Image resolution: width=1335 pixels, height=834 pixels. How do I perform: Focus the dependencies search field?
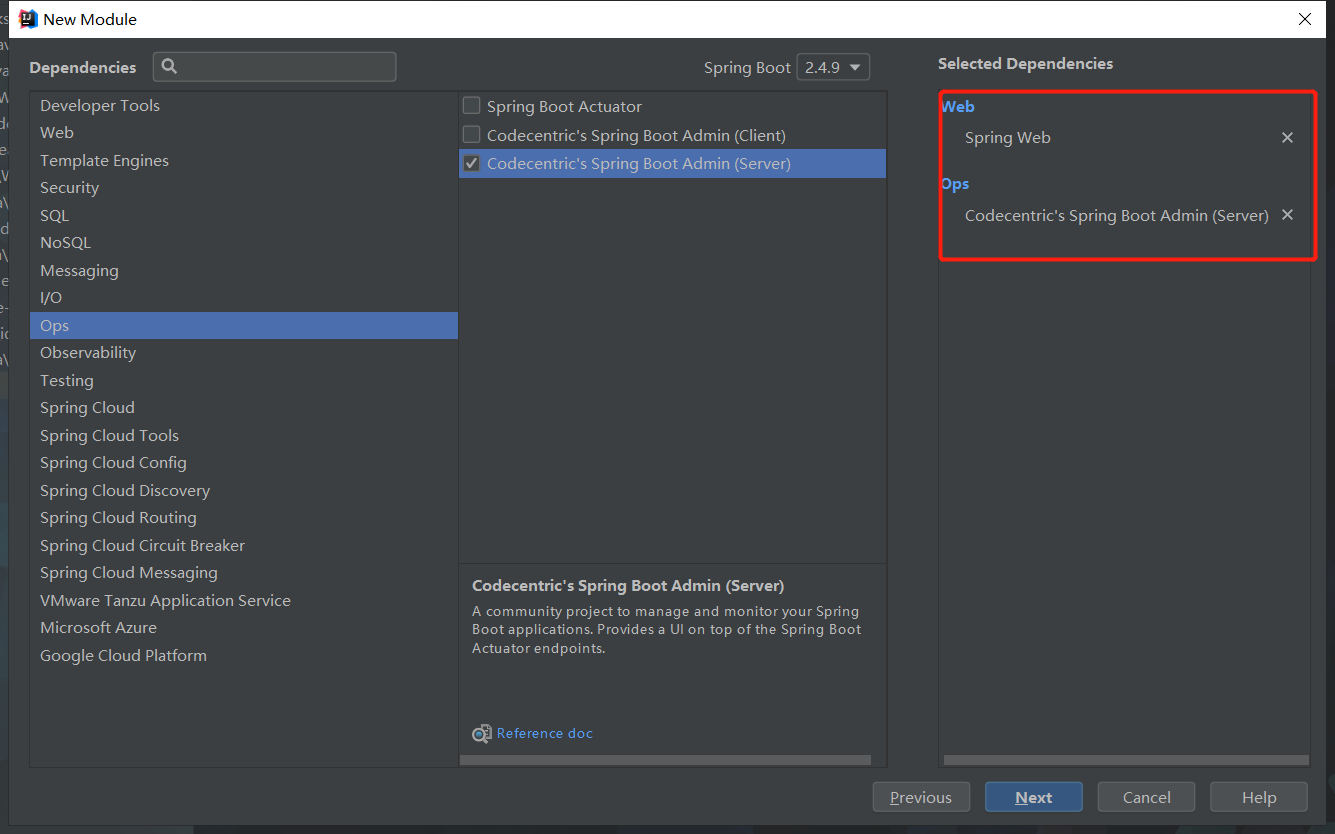click(275, 67)
